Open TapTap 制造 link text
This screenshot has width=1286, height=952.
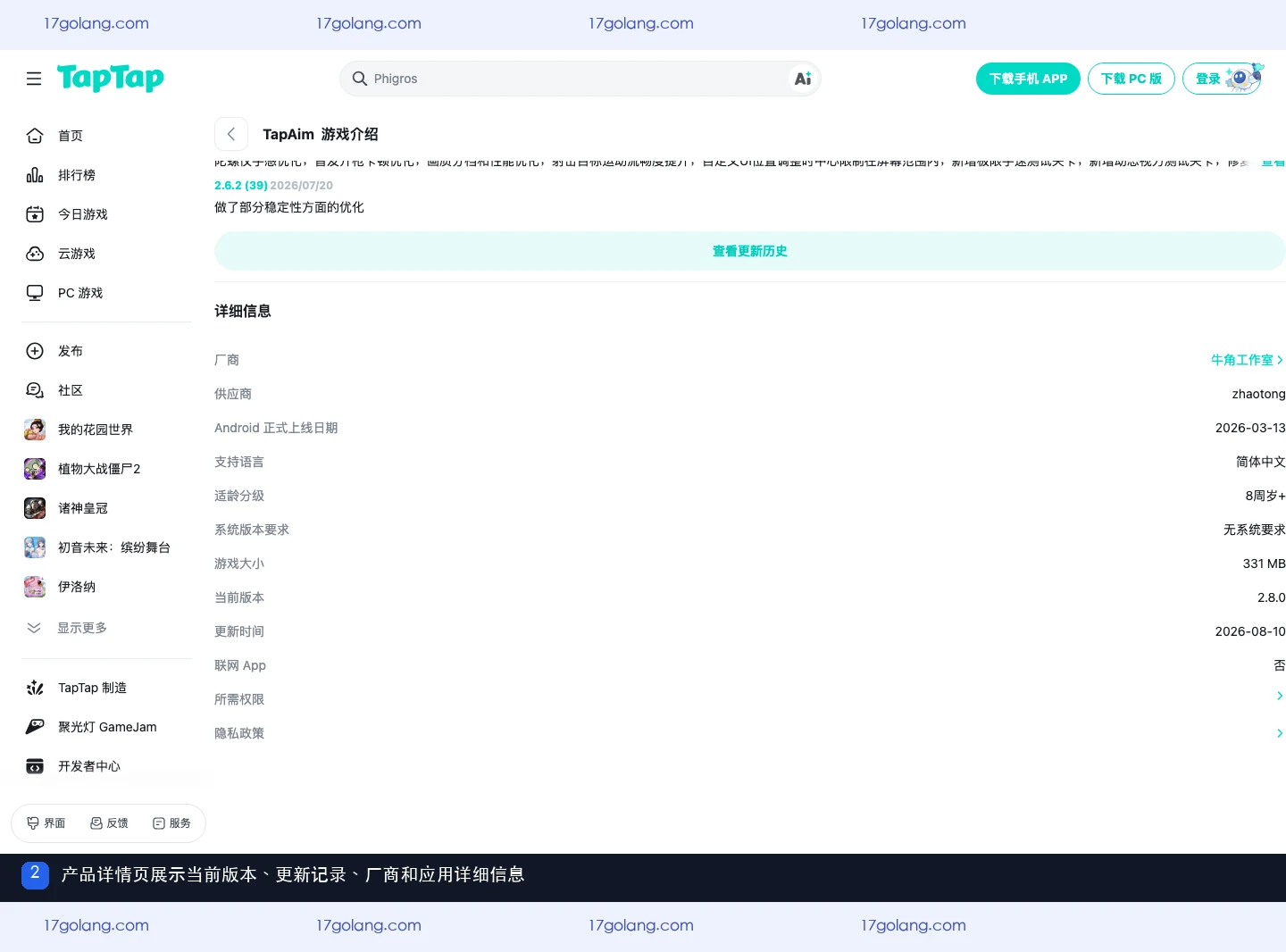[x=92, y=688]
